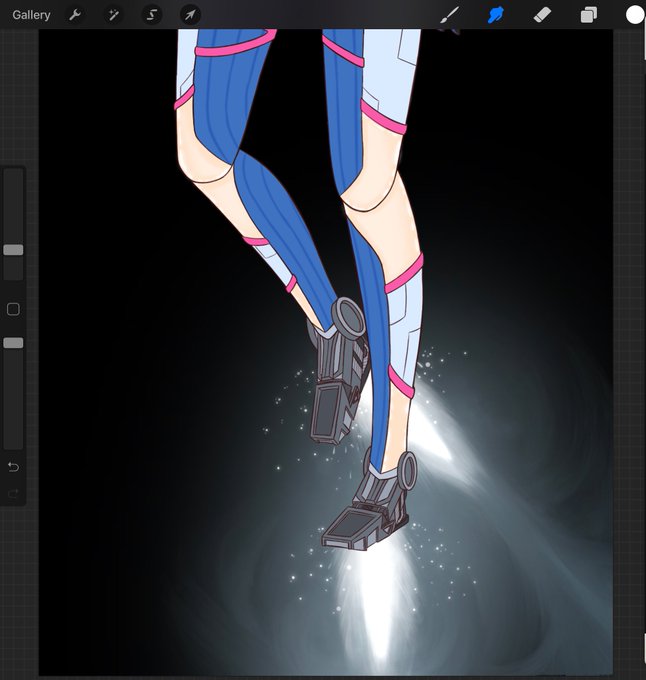Undo the last stroke
646x680 pixels.
[13, 467]
